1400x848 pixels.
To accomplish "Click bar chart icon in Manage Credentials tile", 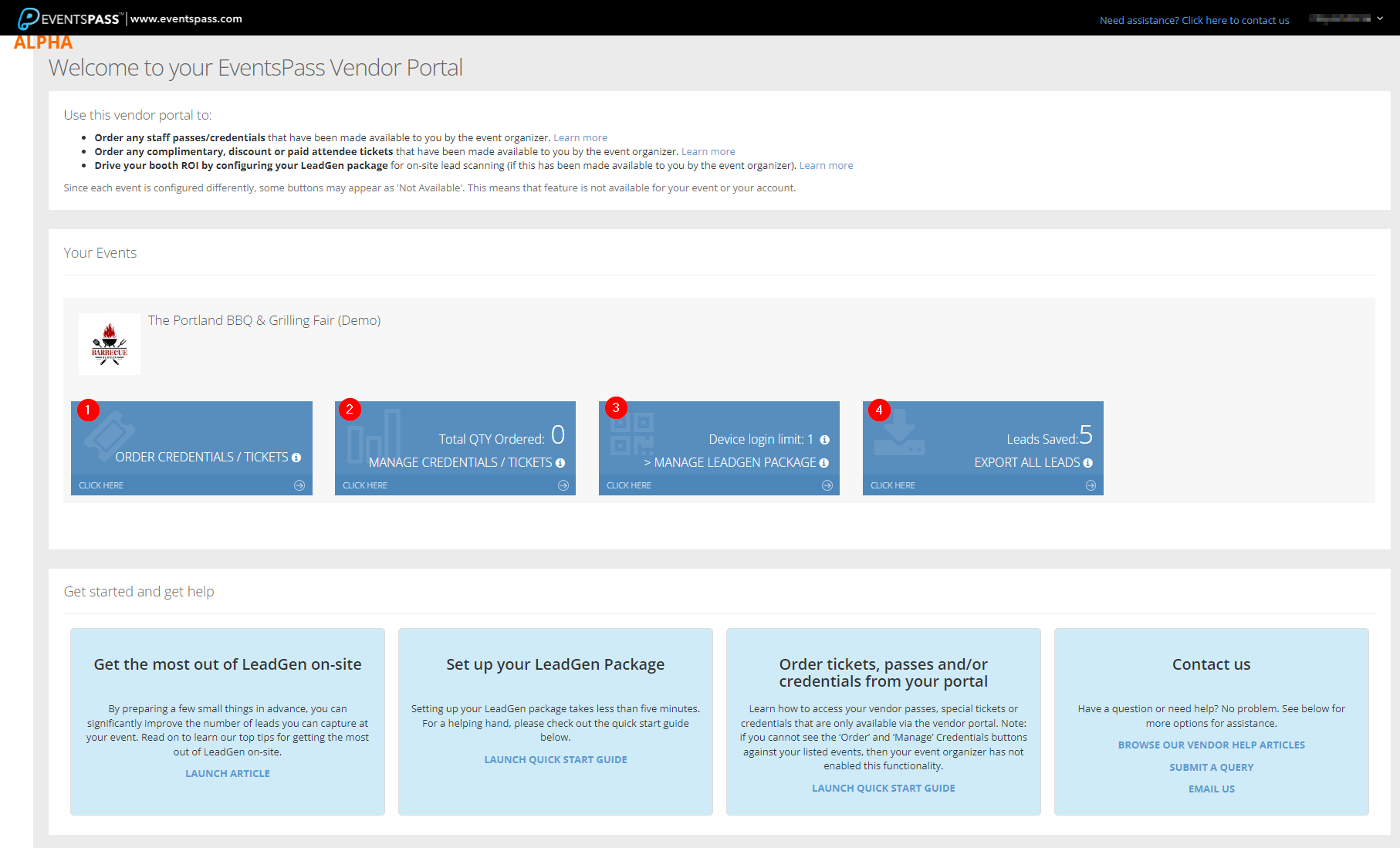I will click(374, 436).
